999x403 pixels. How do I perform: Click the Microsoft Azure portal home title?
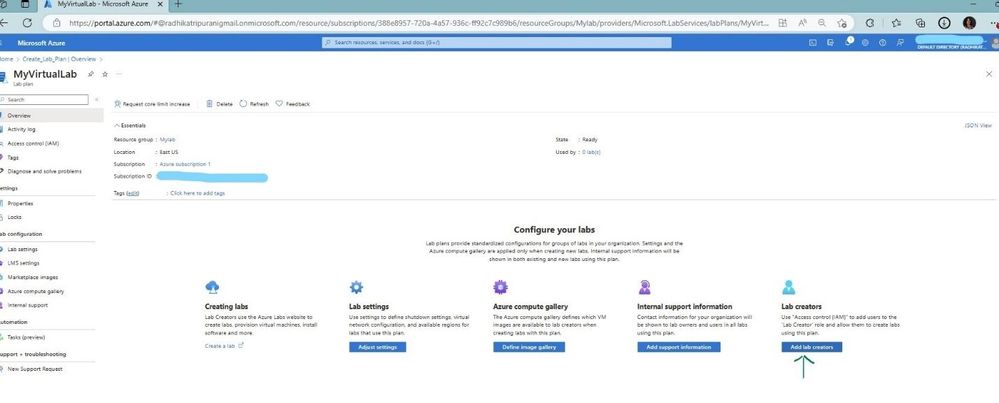(41, 43)
